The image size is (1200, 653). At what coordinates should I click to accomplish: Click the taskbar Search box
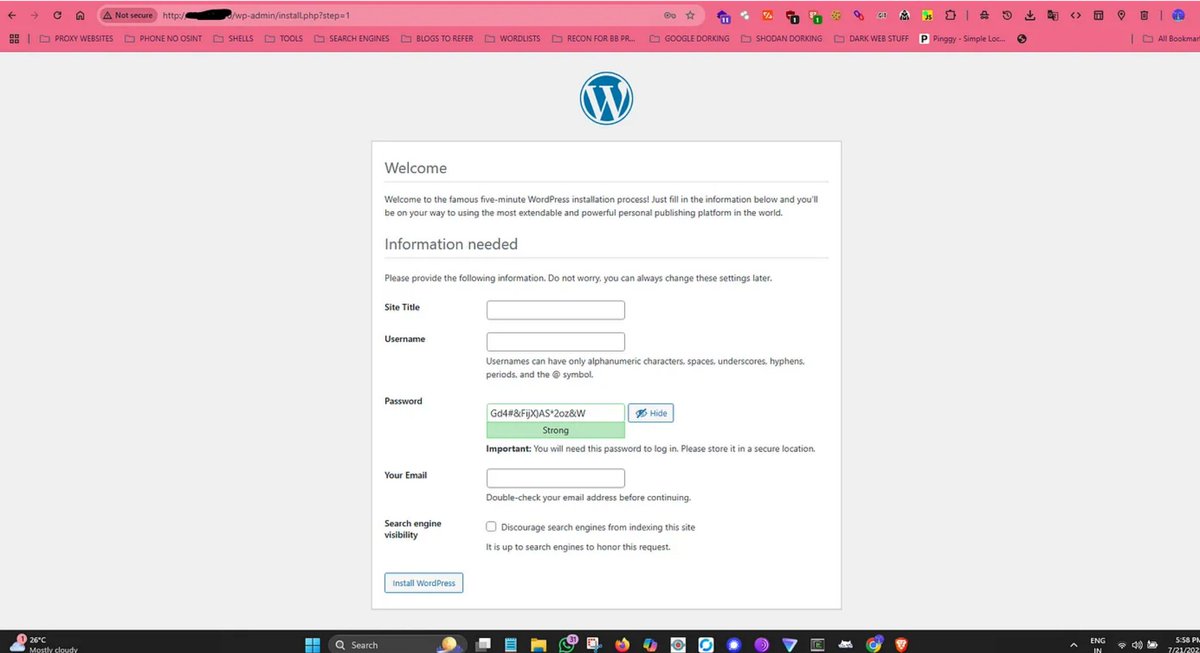click(x=397, y=644)
